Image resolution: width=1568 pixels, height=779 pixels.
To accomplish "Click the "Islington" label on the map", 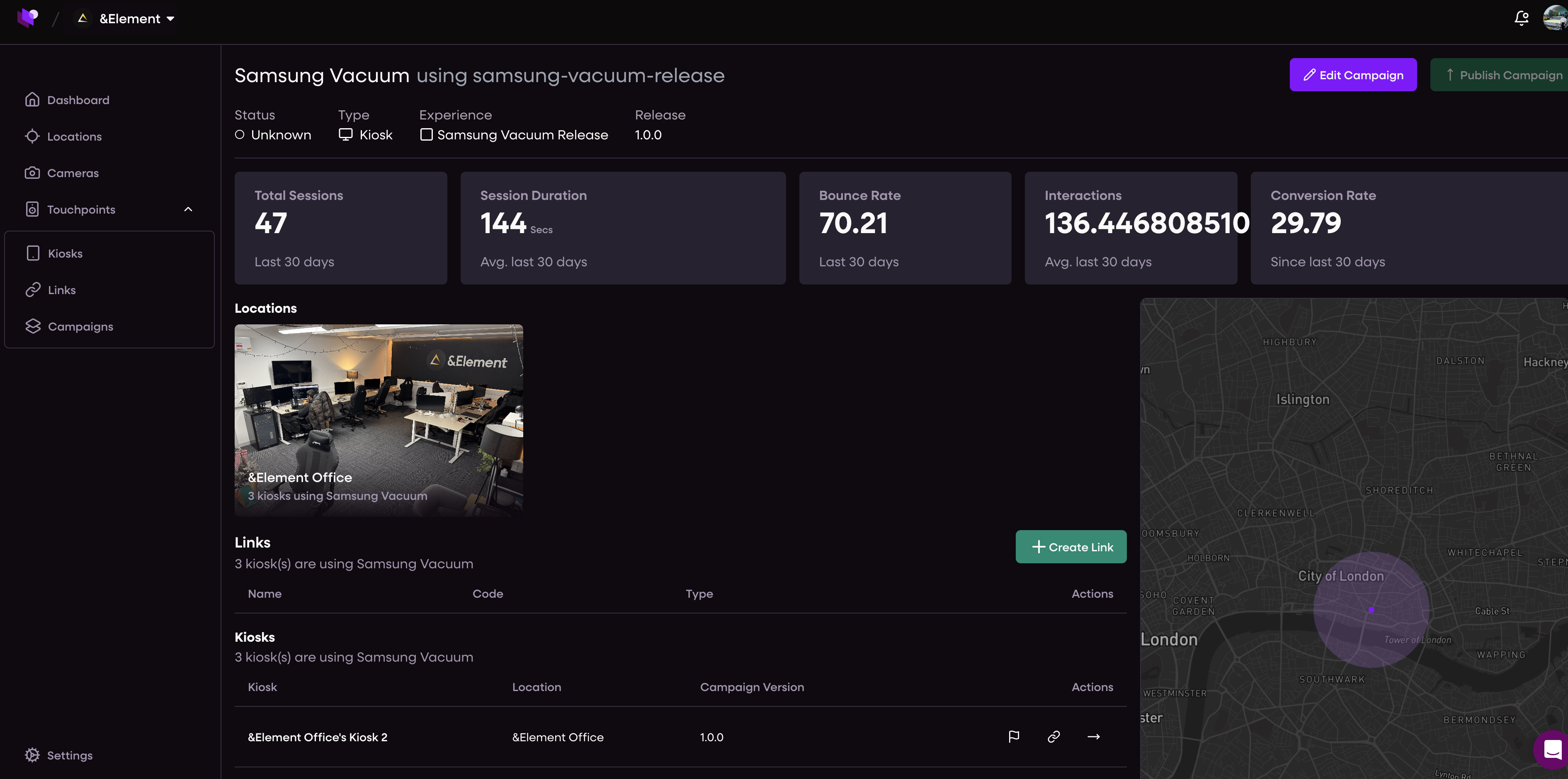I will point(1303,399).
